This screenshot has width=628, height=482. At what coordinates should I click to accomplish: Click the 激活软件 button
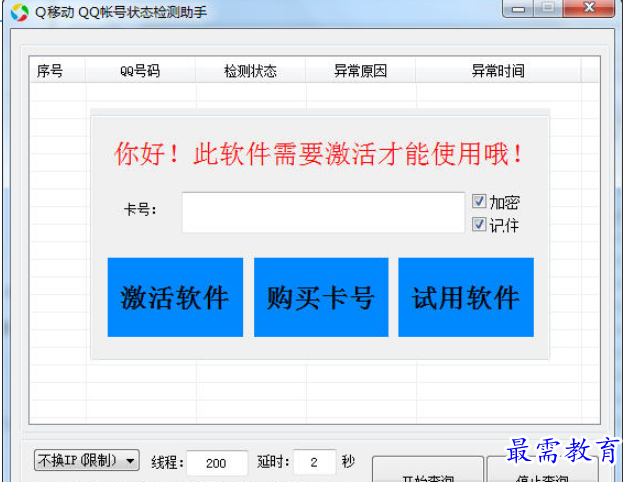(x=175, y=297)
